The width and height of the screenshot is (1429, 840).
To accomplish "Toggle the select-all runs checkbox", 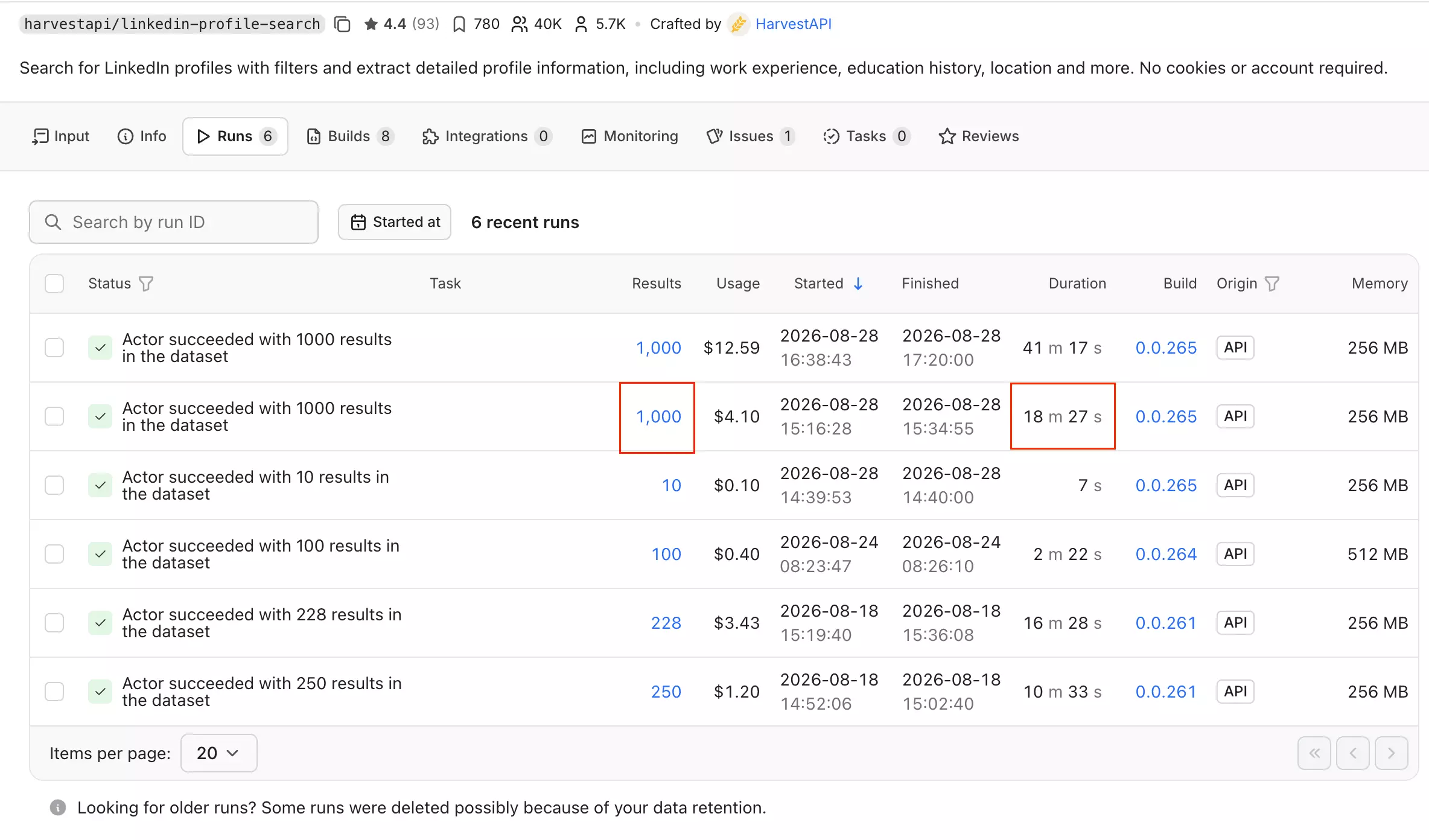I will point(54,284).
